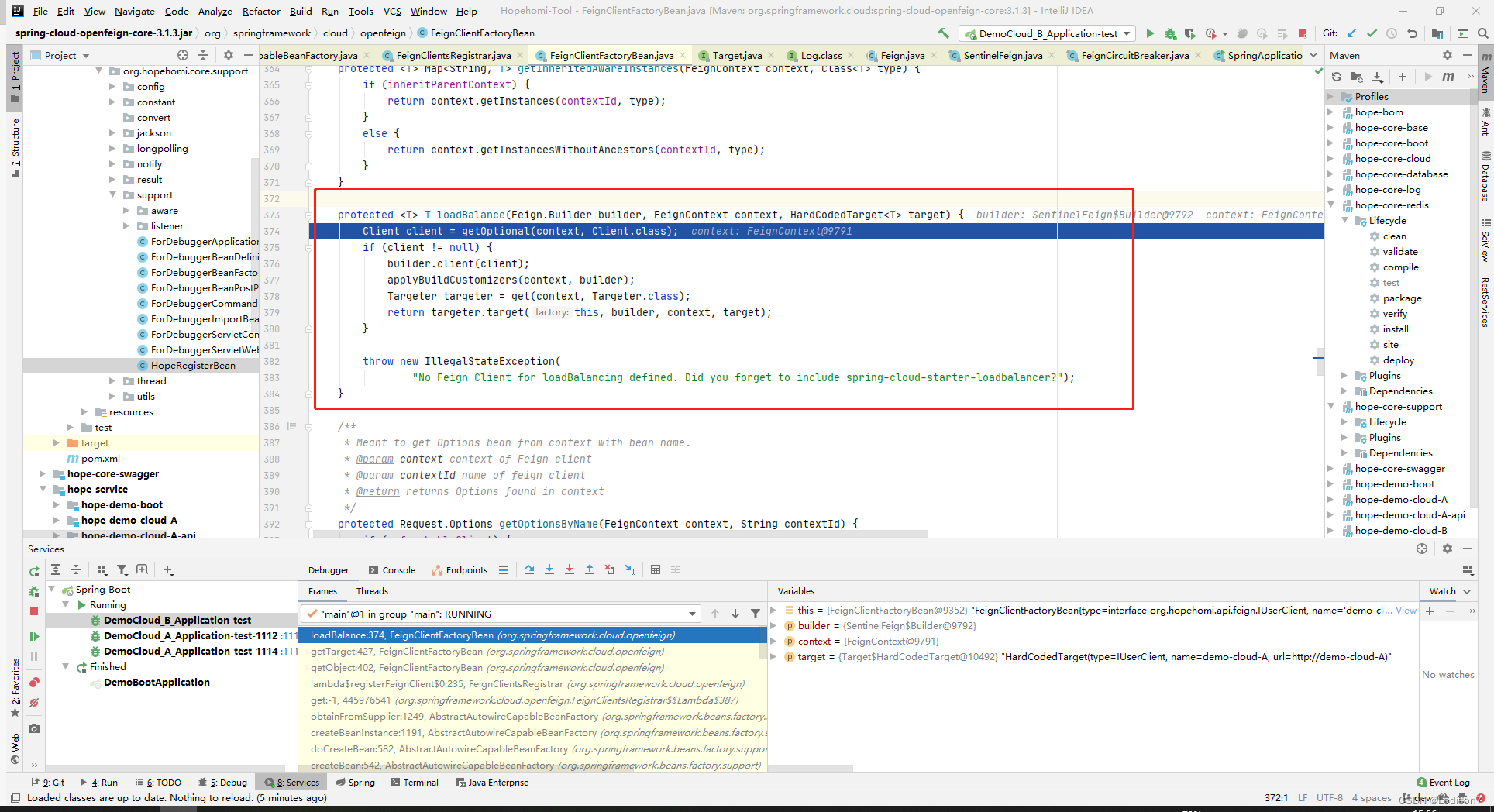Click Resume Program icon in Services
Viewport: 1494px width, 812px height.
34,636
